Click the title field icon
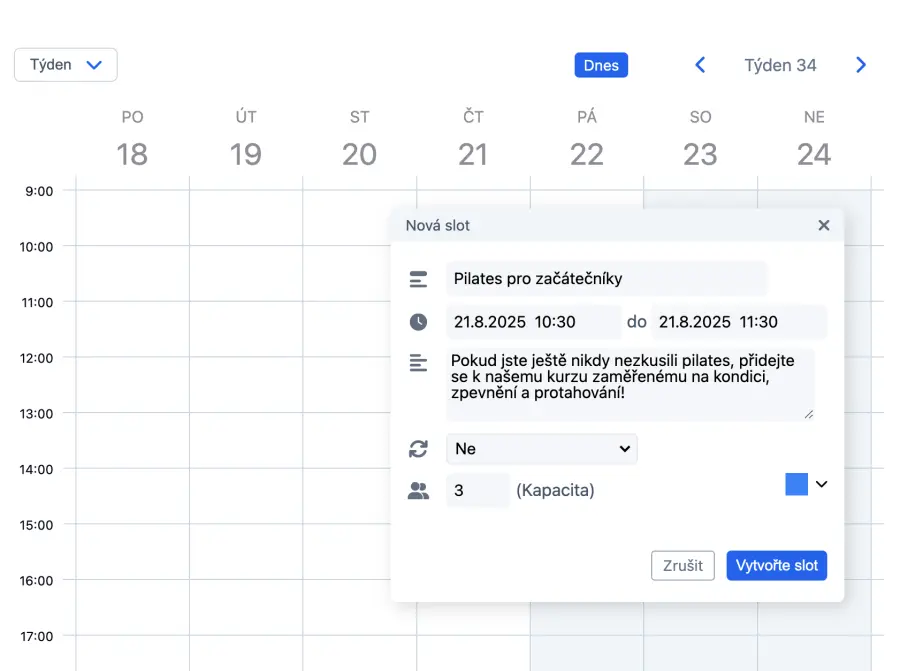 [x=418, y=279]
